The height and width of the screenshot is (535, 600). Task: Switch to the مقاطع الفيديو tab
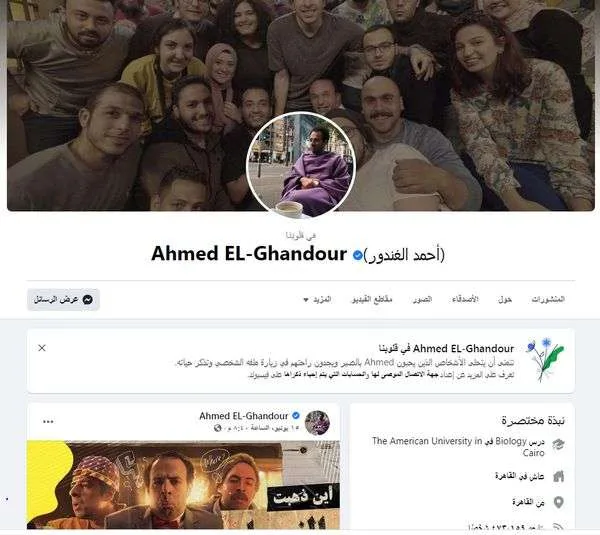coord(372,299)
